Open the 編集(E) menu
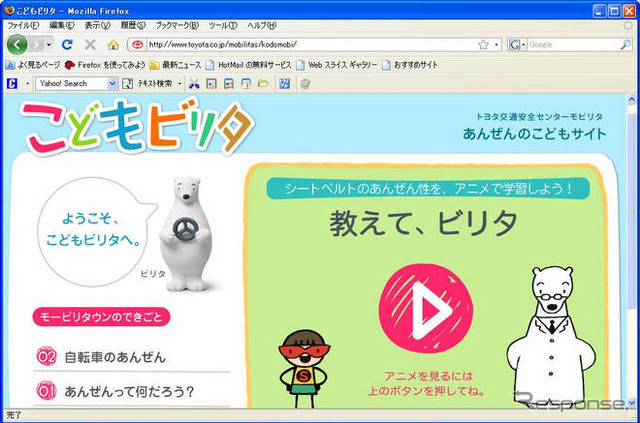 pos(62,25)
